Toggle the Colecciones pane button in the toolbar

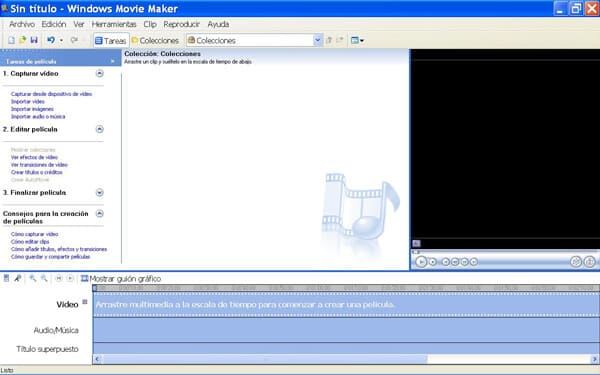coord(155,41)
